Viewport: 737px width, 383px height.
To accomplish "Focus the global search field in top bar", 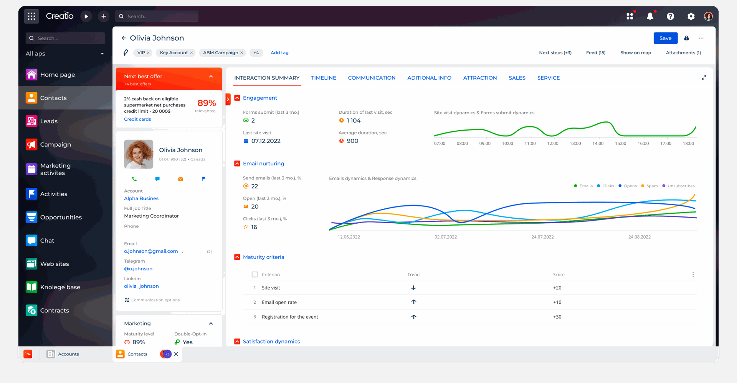I will pos(157,16).
